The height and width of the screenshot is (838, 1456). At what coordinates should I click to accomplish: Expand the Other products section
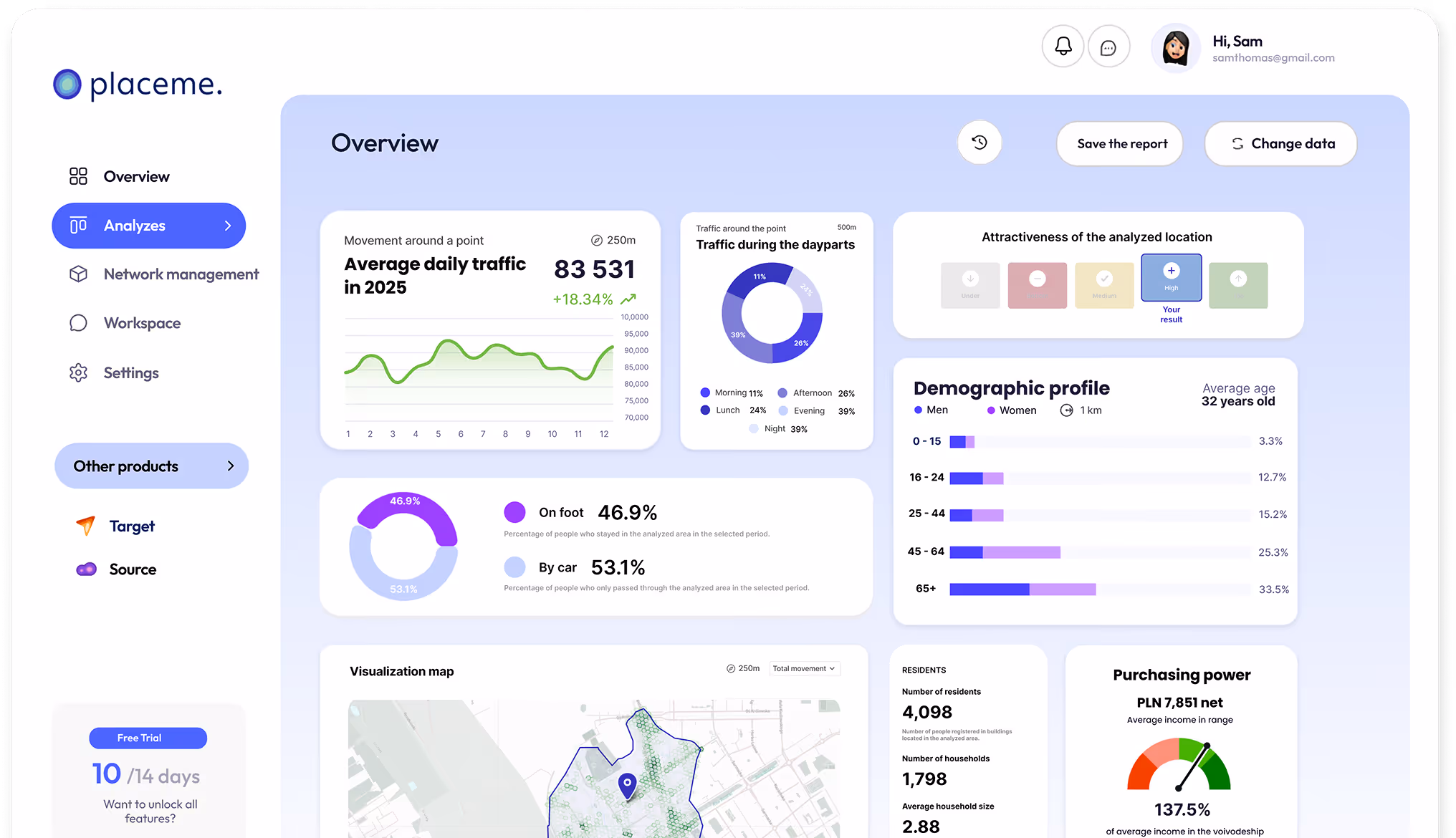231,466
